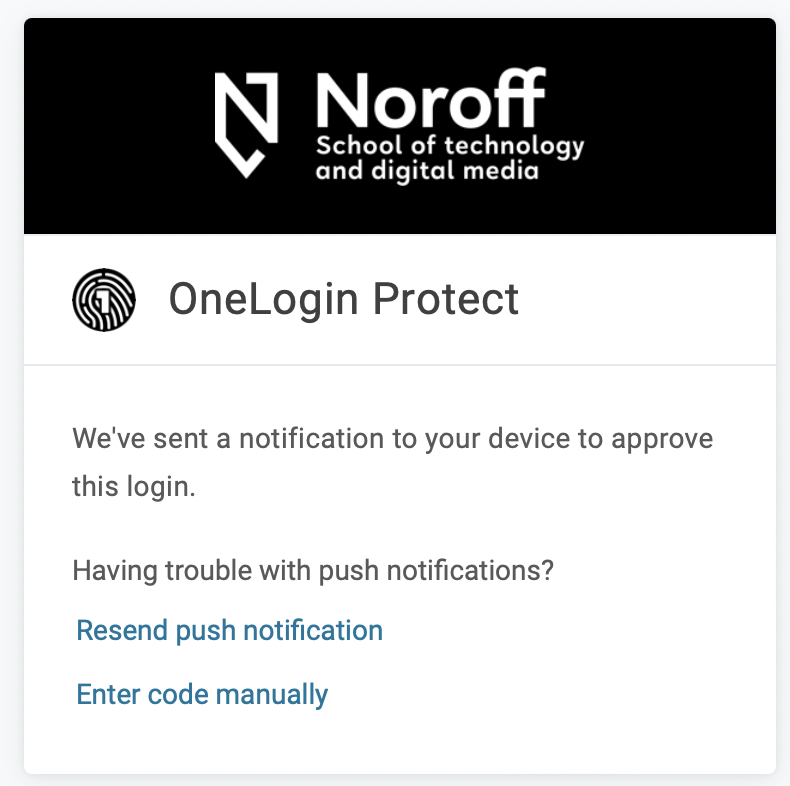Screen dimensions: 790x786
Task: Select the 'and digital media' tagline line
Action: 427,171
